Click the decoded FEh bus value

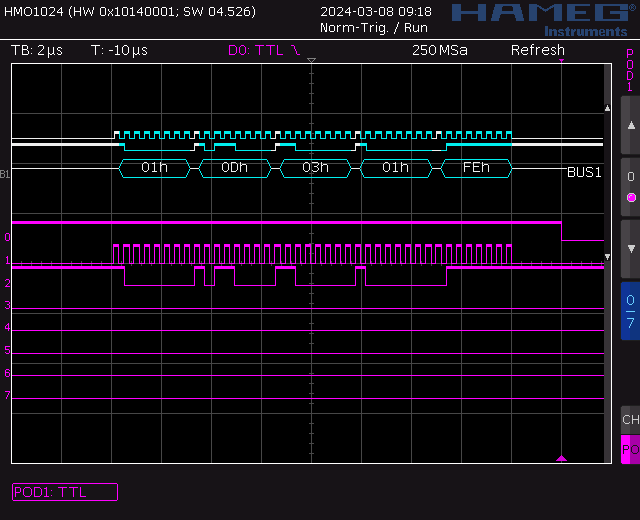pyautogui.click(x=476, y=168)
